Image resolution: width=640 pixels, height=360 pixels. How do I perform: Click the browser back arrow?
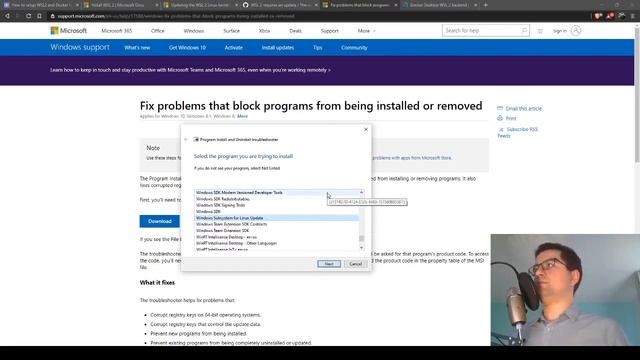click(7, 16)
